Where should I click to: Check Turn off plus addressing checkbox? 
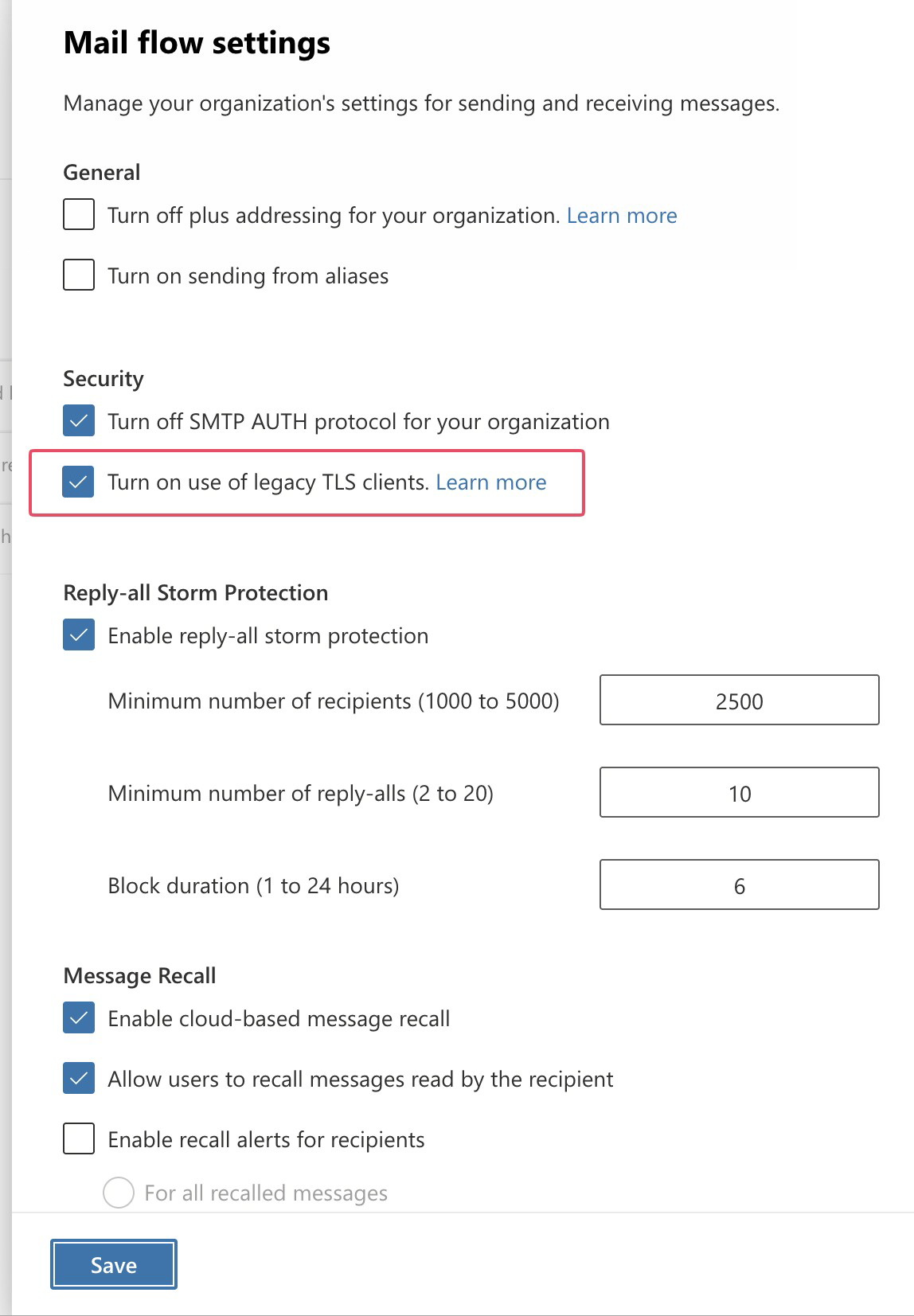79,215
